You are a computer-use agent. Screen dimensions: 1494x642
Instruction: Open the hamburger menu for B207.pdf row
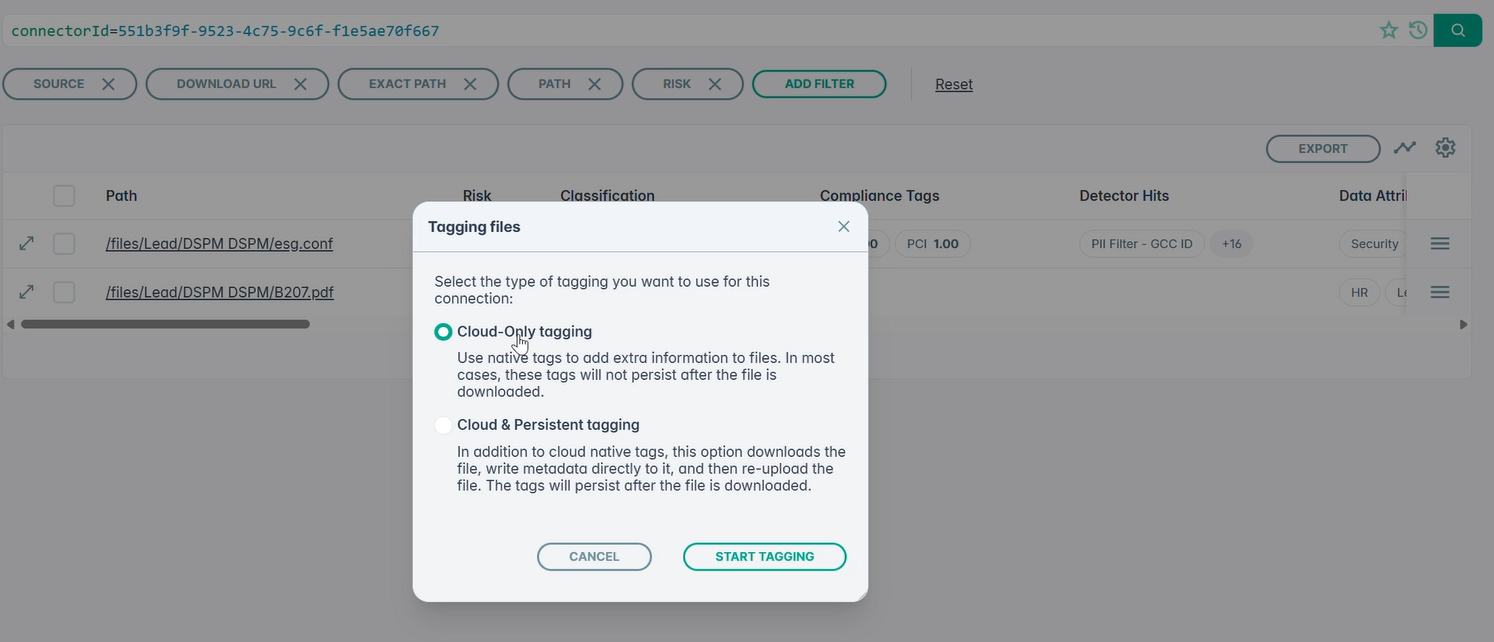pos(1440,292)
